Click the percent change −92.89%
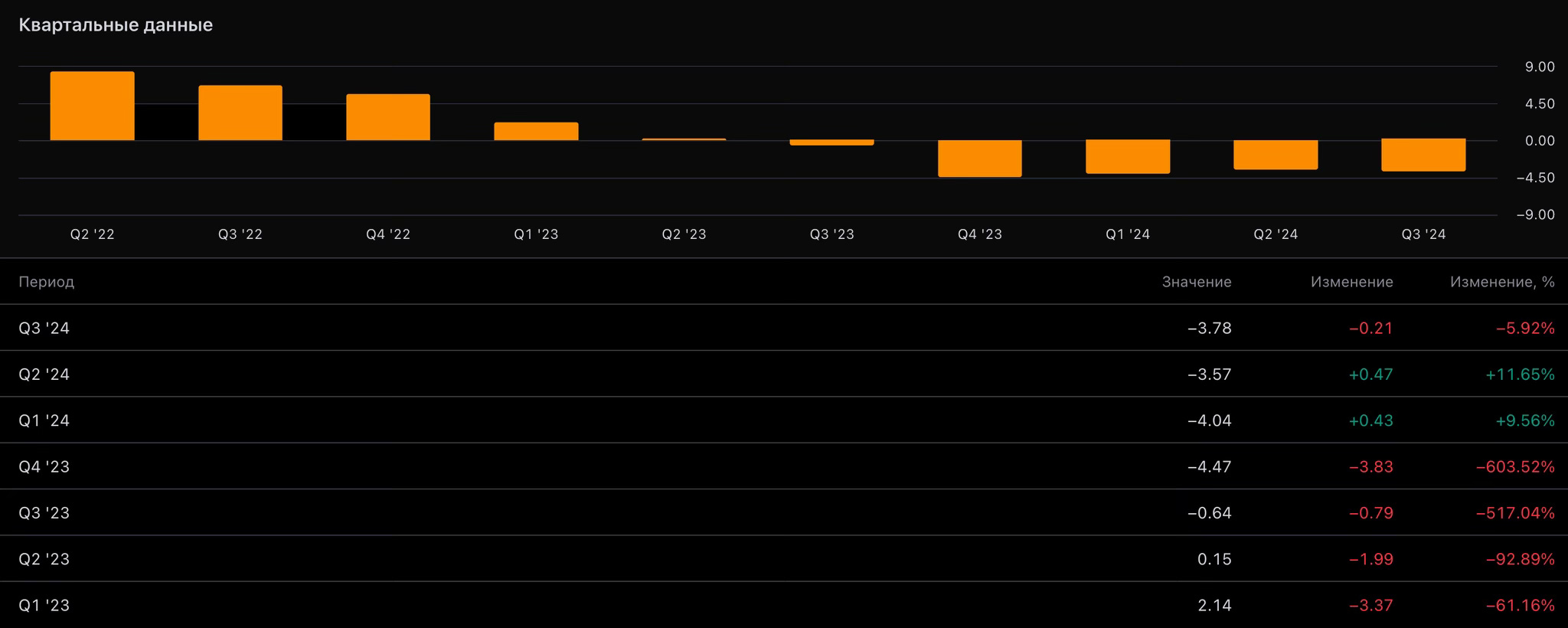This screenshot has height=628, width=1568. [x=1521, y=559]
